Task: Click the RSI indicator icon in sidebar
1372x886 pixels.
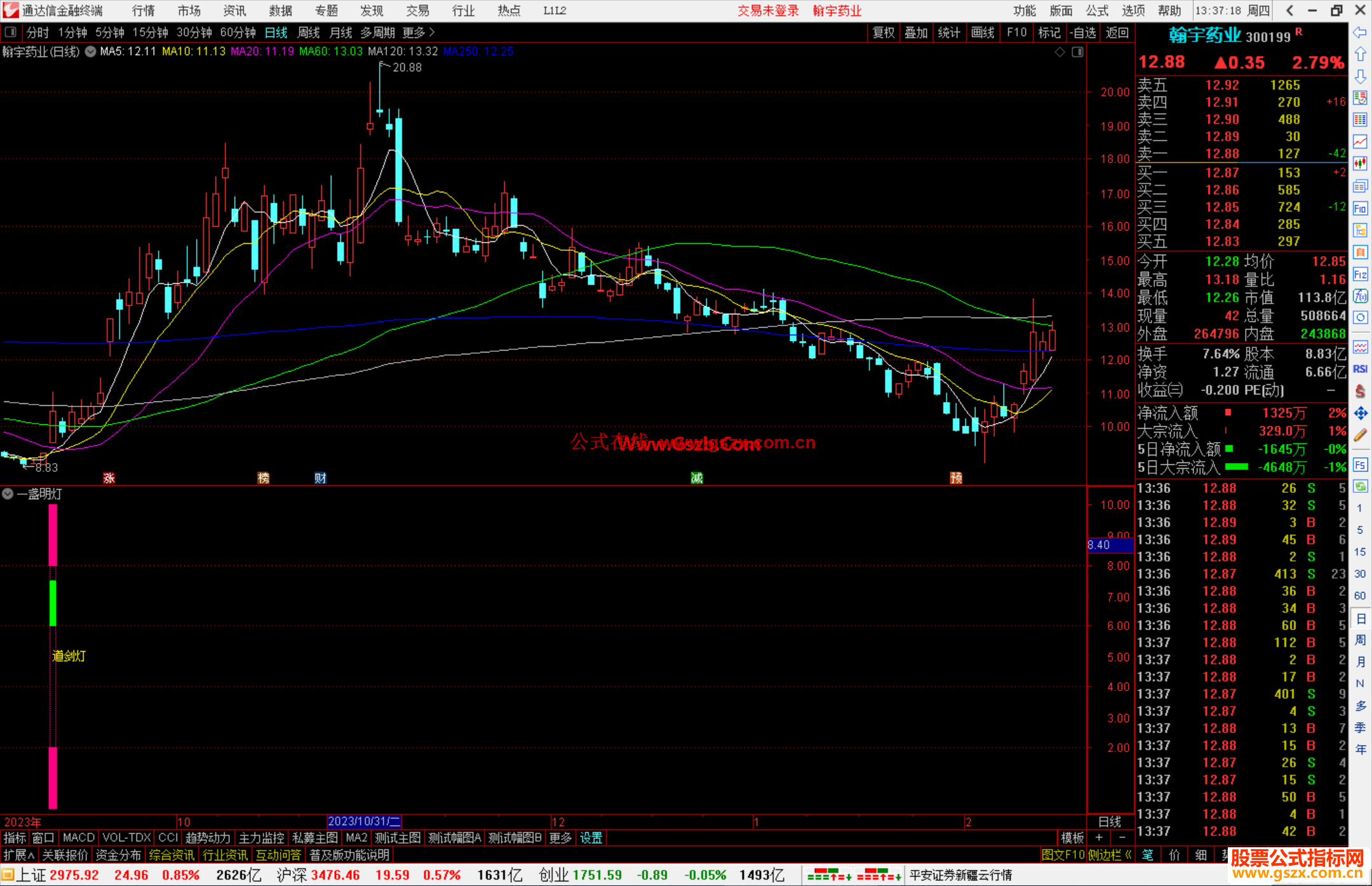Action: (x=1360, y=369)
